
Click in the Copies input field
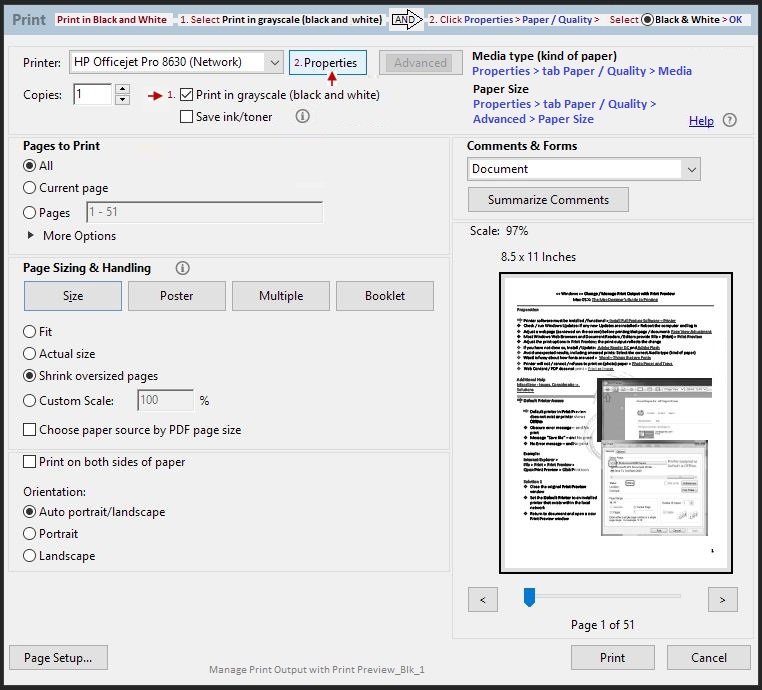[x=92, y=94]
